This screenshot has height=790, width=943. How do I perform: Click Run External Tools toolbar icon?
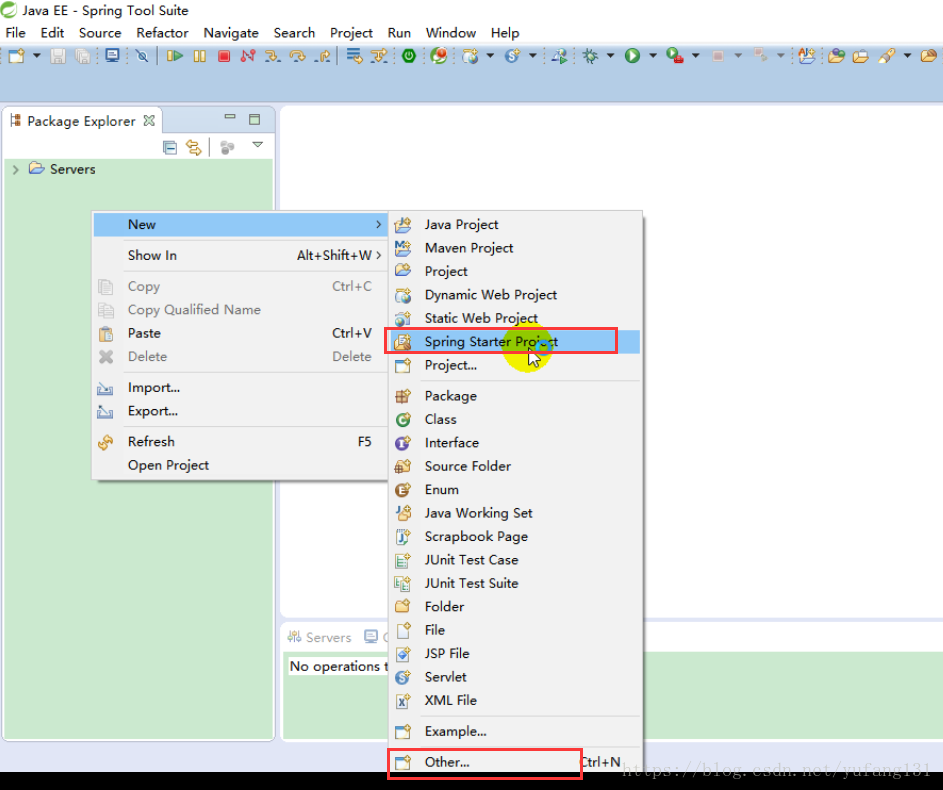(x=675, y=56)
